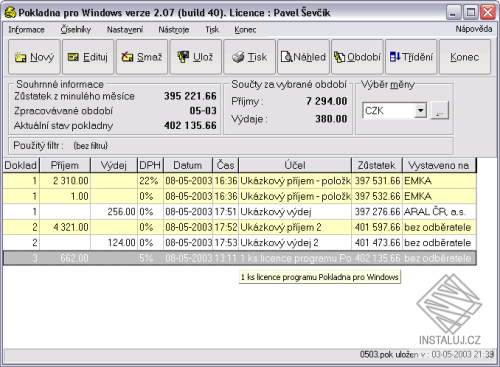Image resolution: width=500 pixels, height=367 pixels.
Task: Select the Ukázkový výdej 2 purpose cell
Action: pyautogui.click(x=295, y=243)
